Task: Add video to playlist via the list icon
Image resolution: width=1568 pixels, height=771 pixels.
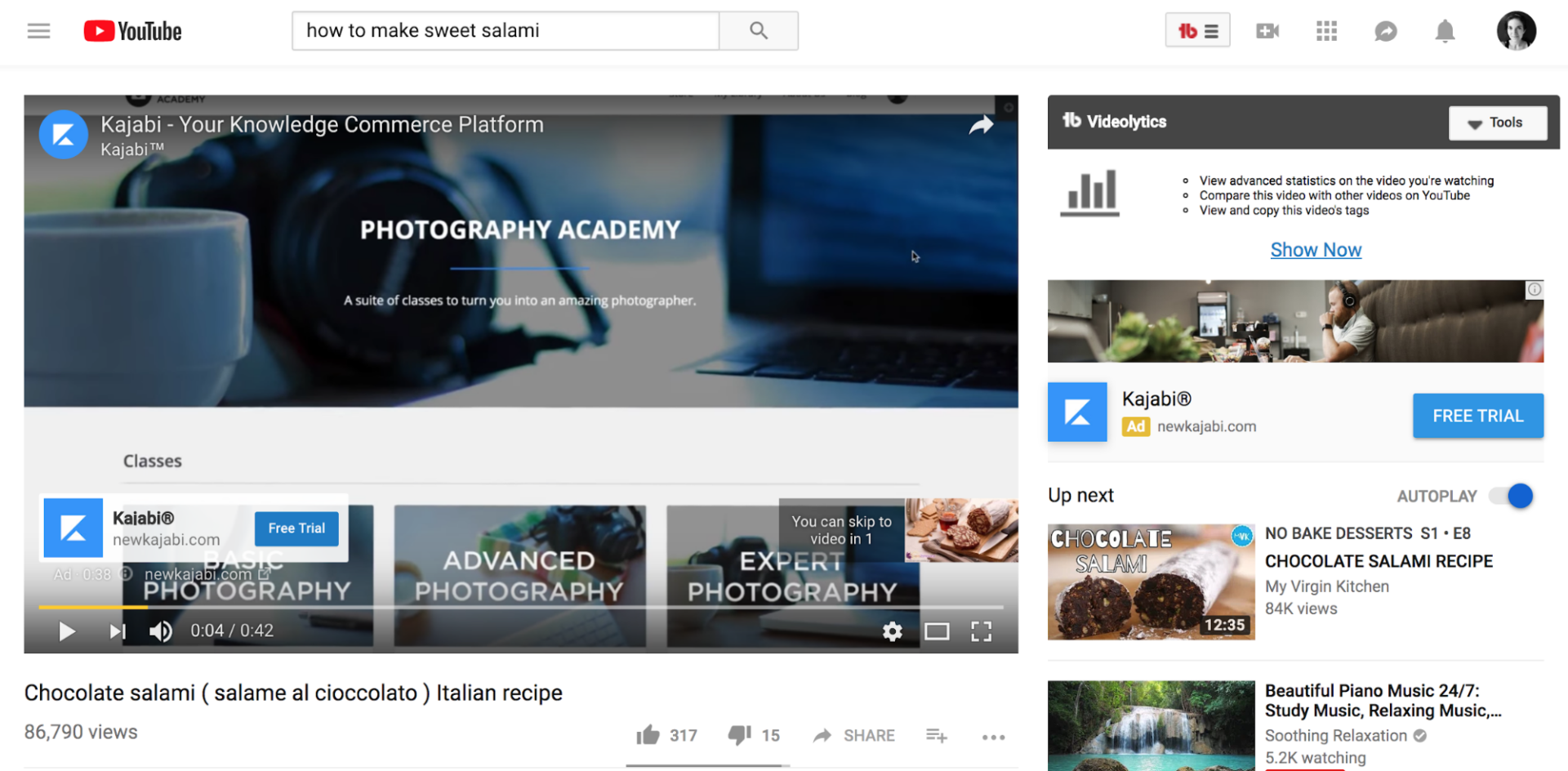Action: [936, 735]
